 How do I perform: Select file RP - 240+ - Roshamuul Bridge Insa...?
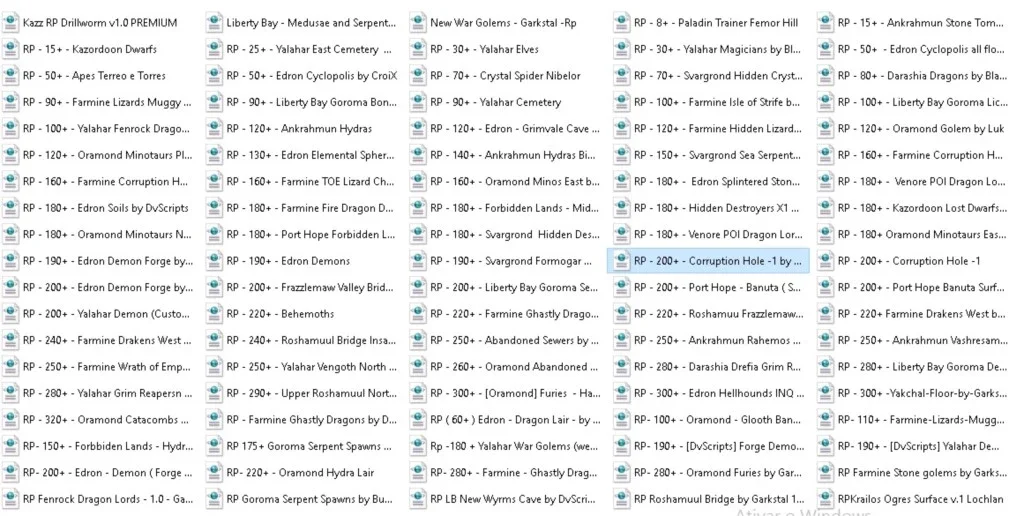pyautogui.click(x=311, y=340)
